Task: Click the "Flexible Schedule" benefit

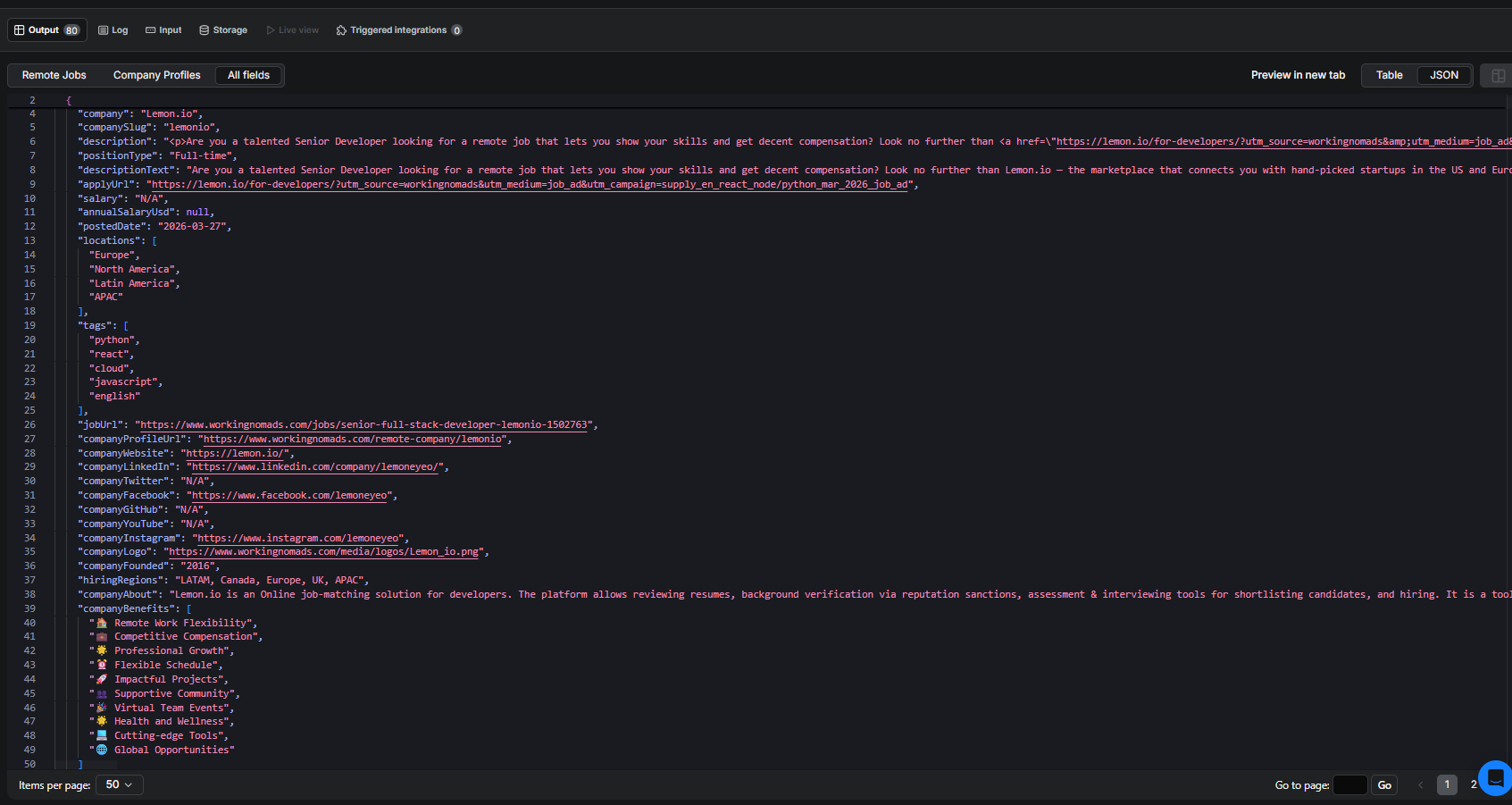Action: click(x=155, y=665)
